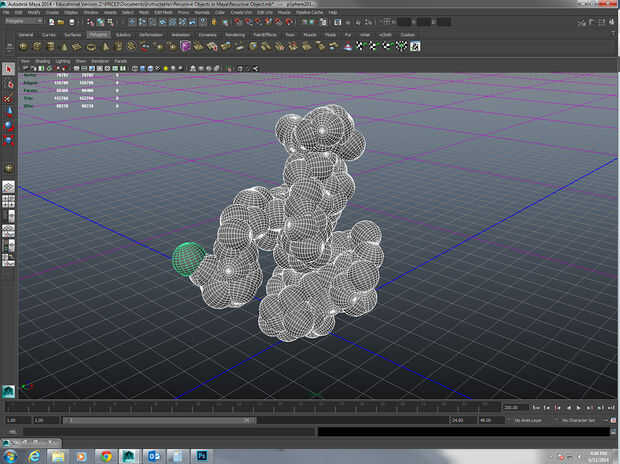
Task: Switch to the Rendering shelf tab
Action: pos(235,34)
